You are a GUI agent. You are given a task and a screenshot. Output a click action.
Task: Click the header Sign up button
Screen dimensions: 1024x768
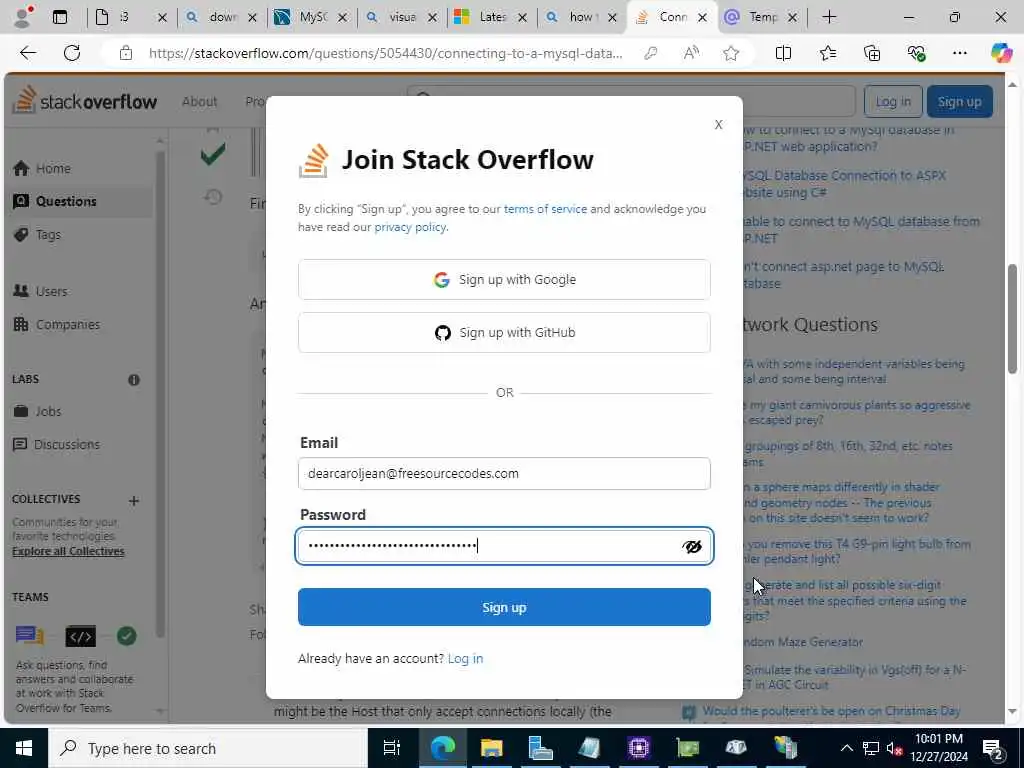(959, 101)
